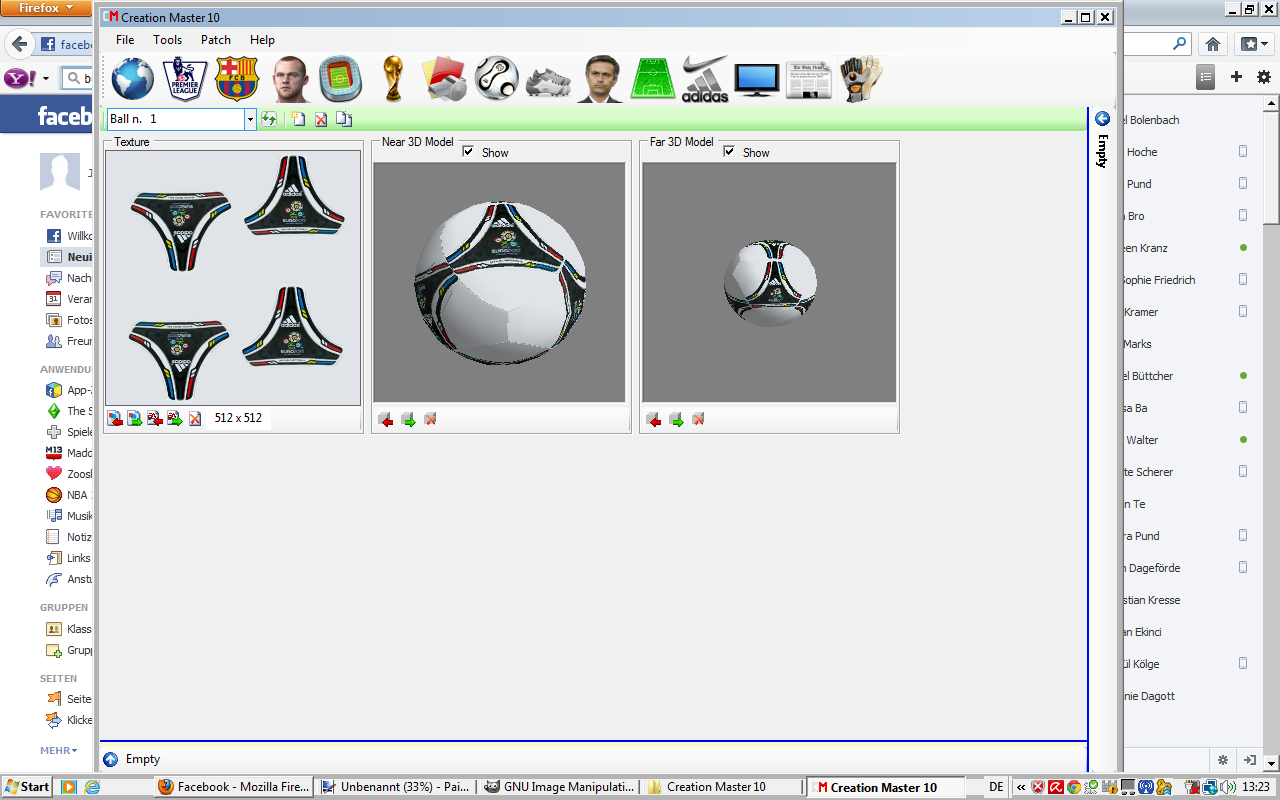This screenshot has height=800, width=1280.
Task: Click the blue arrow on the side Empty panel
Action: (1103, 119)
